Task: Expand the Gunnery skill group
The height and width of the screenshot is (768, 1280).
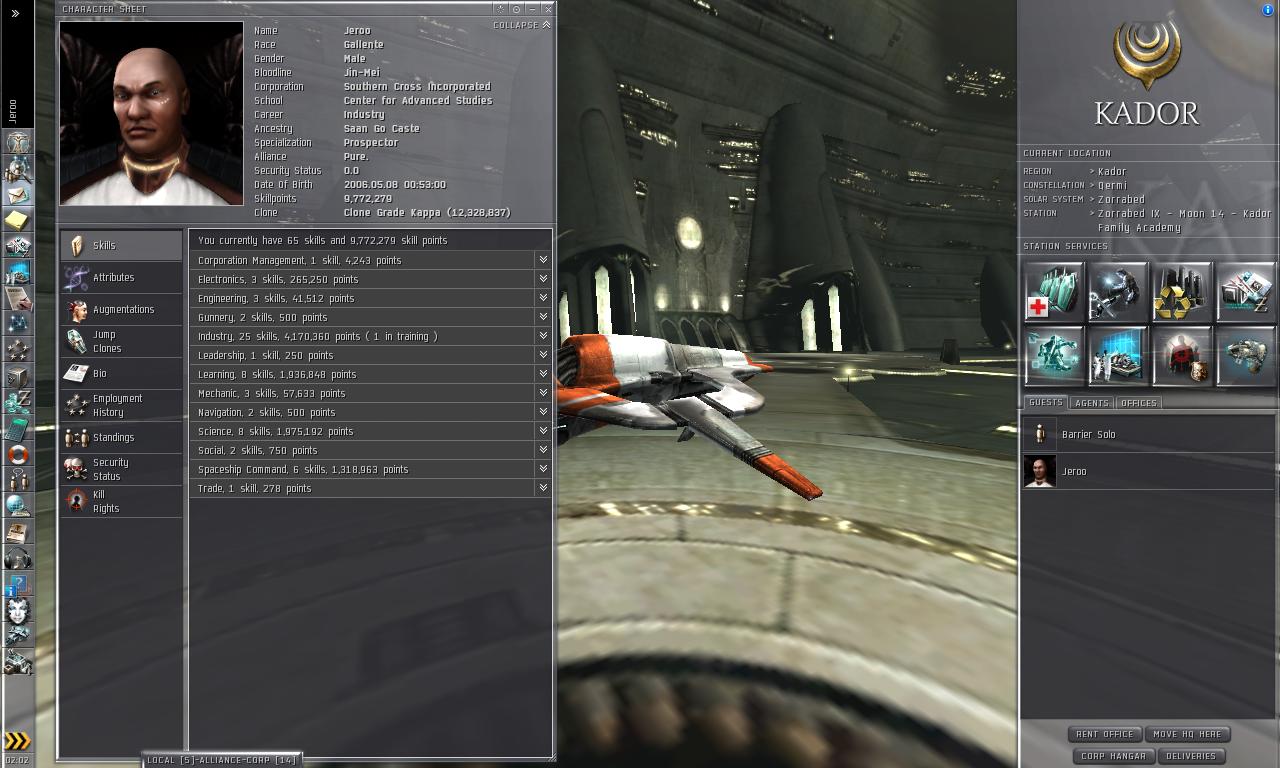Action: pos(543,317)
